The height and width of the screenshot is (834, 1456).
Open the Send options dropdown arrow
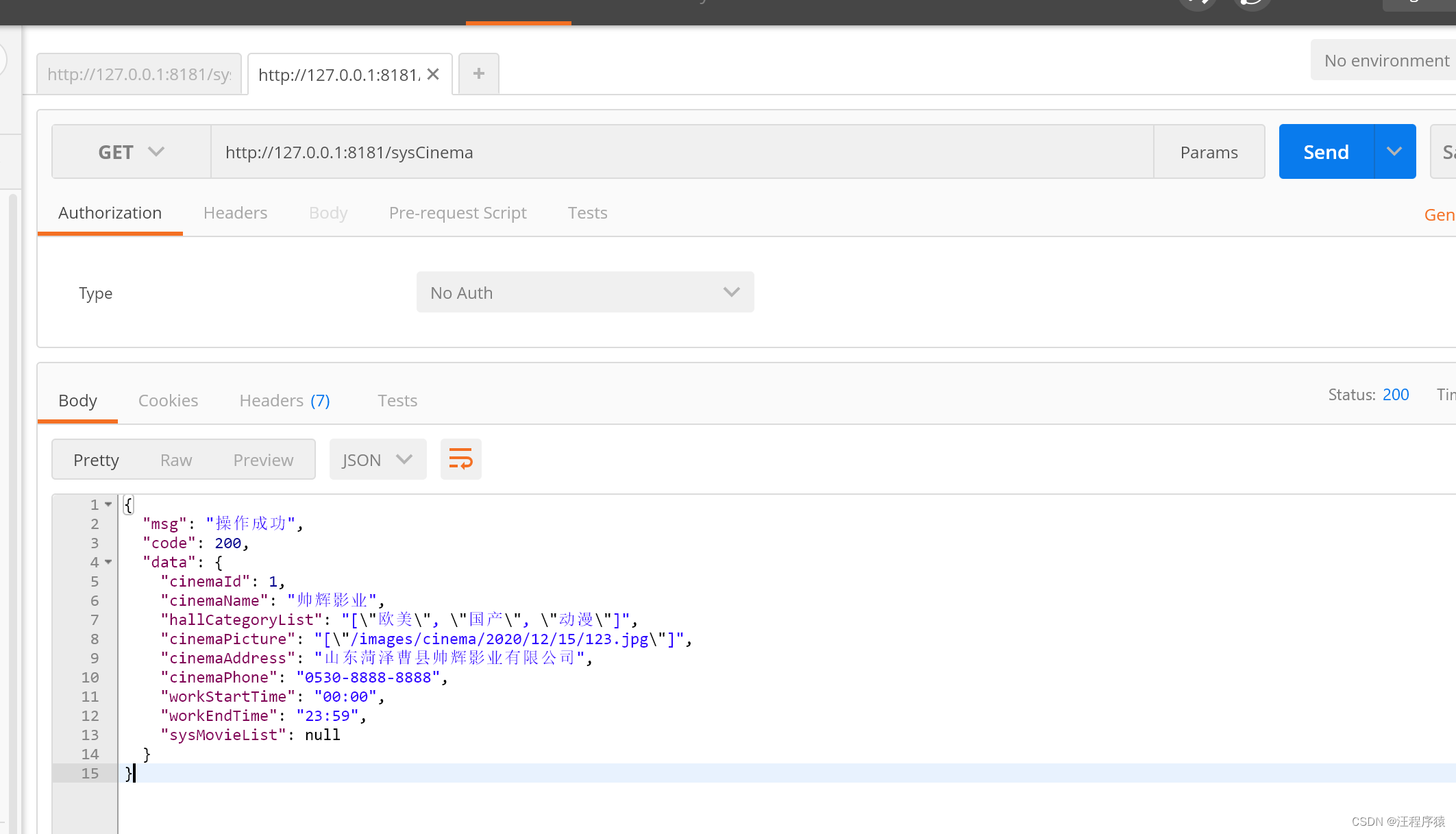[x=1394, y=151]
